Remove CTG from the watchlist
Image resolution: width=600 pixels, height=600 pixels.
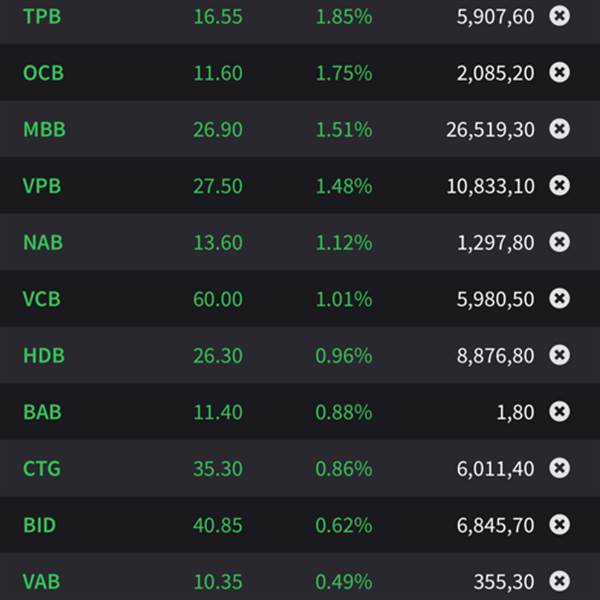point(560,468)
